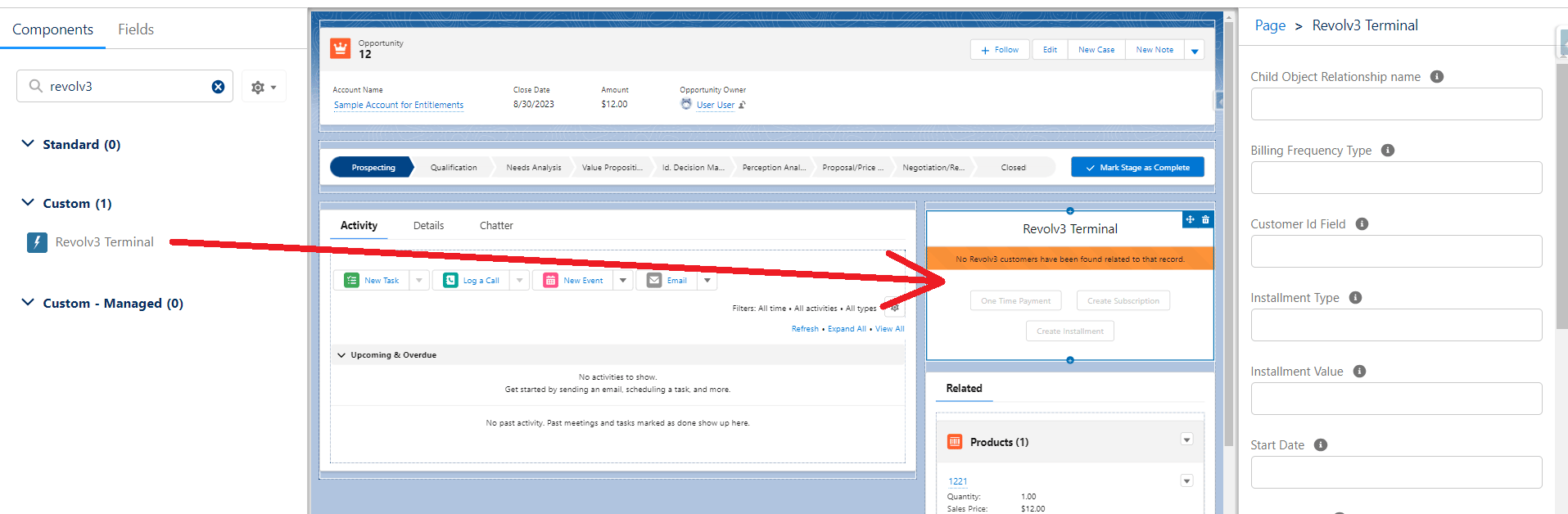Select the Activity tab
Viewport: 1568px width, 514px height.
pyautogui.click(x=359, y=225)
